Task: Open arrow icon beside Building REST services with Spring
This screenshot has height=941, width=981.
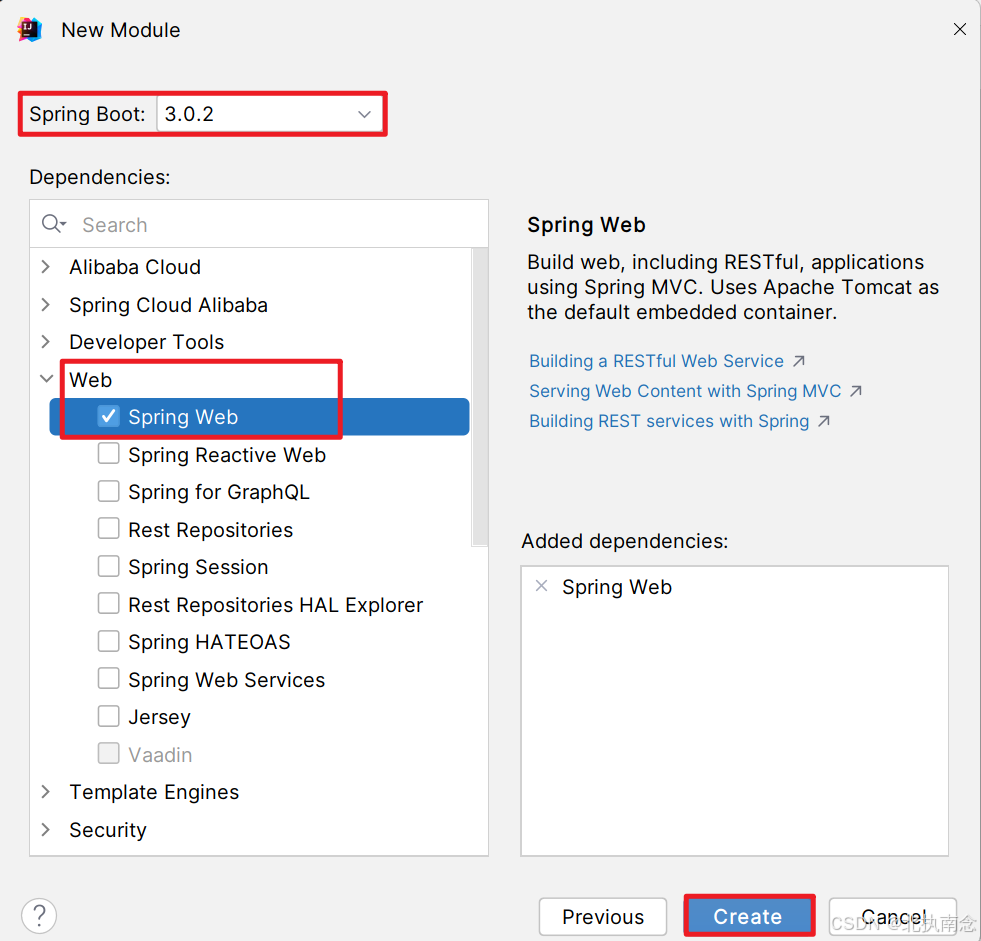Action: 824,421
